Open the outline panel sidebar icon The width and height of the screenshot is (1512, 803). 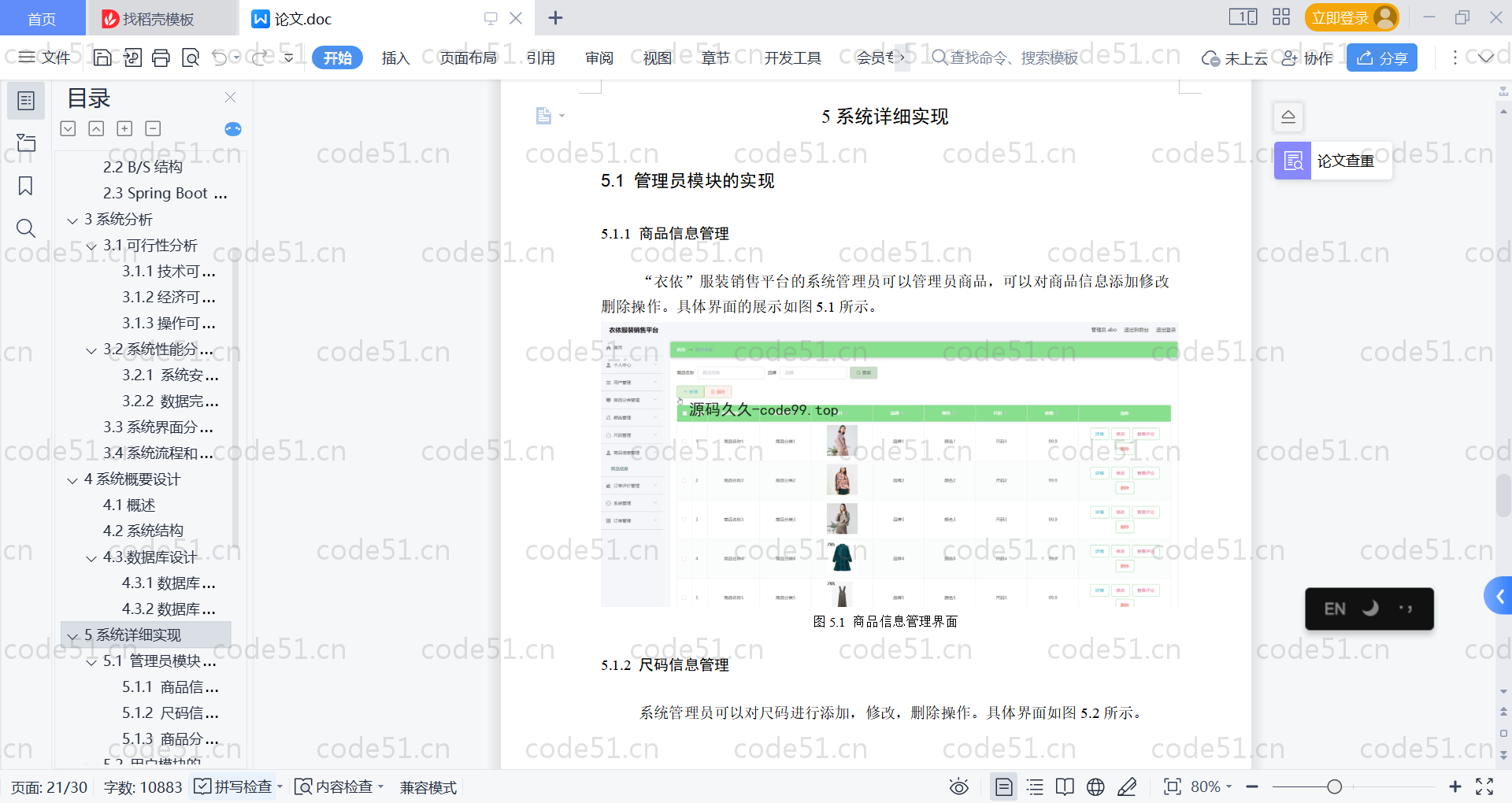coord(26,101)
